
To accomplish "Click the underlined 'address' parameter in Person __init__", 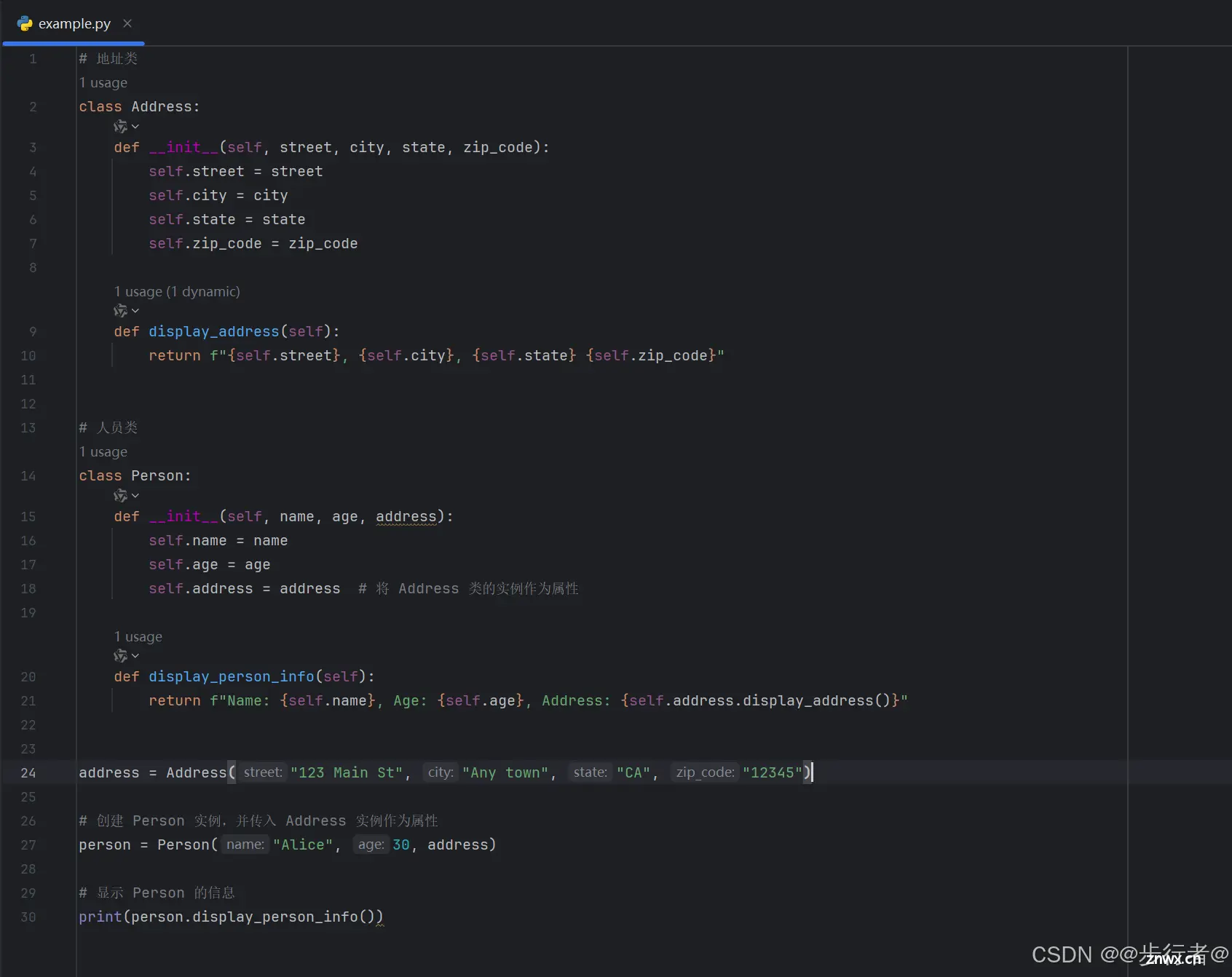I will pyautogui.click(x=406, y=517).
